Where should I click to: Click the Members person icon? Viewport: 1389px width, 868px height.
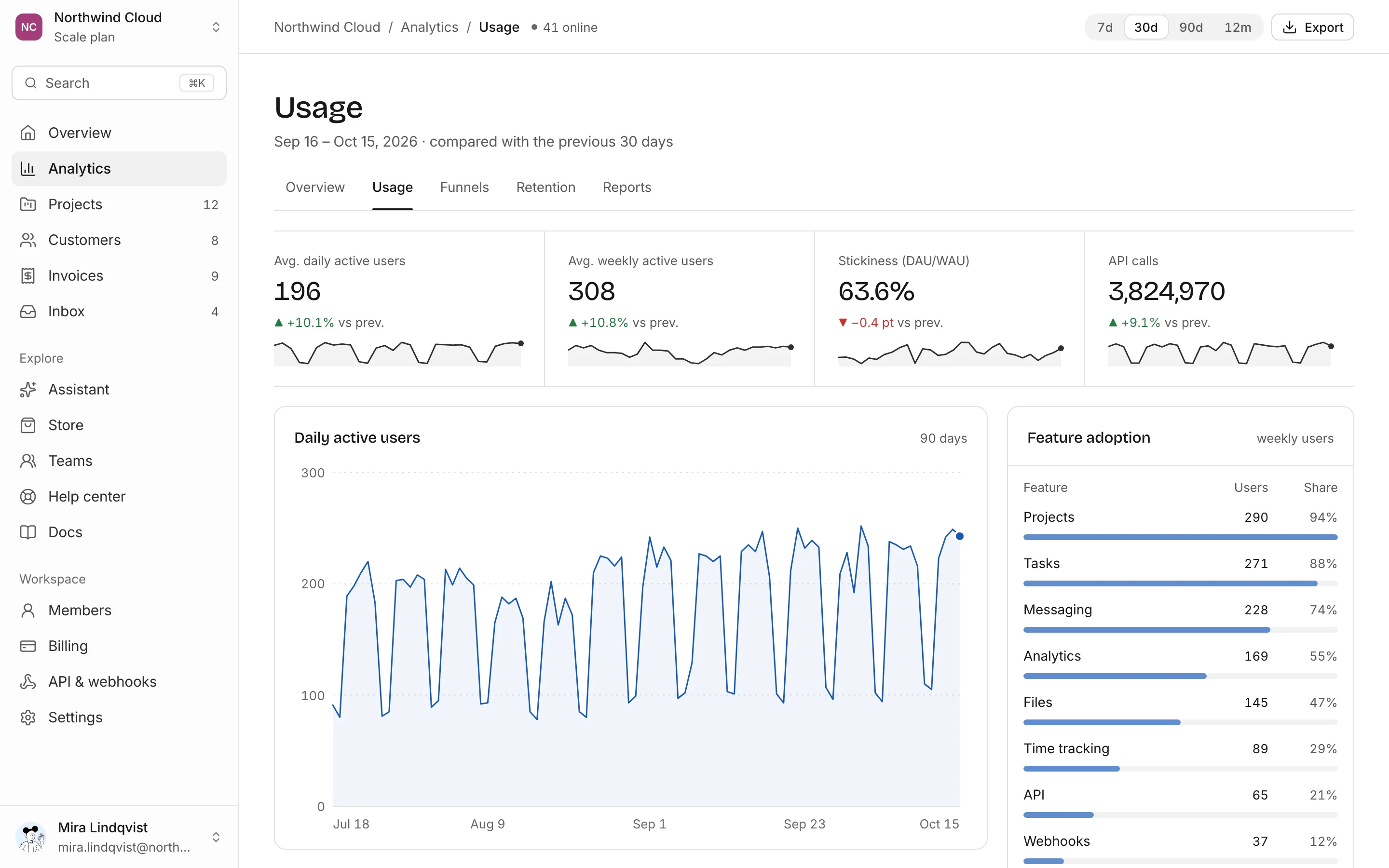[27, 610]
